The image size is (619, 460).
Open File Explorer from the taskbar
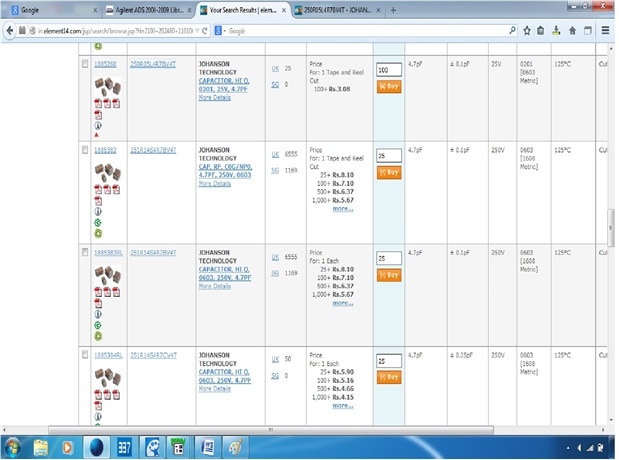click(41, 448)
